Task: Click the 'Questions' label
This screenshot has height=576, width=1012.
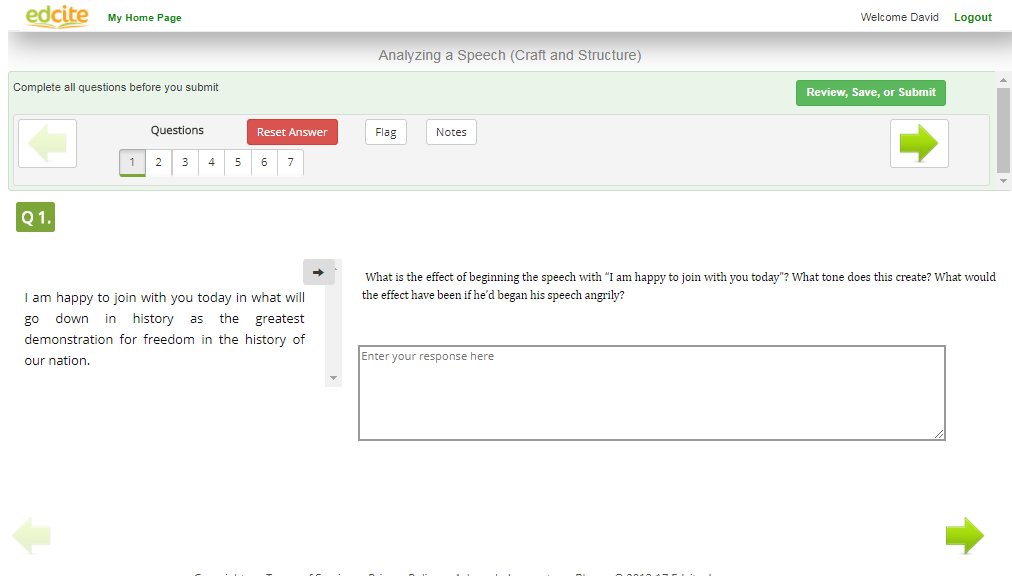Action: tap(177, 130)
